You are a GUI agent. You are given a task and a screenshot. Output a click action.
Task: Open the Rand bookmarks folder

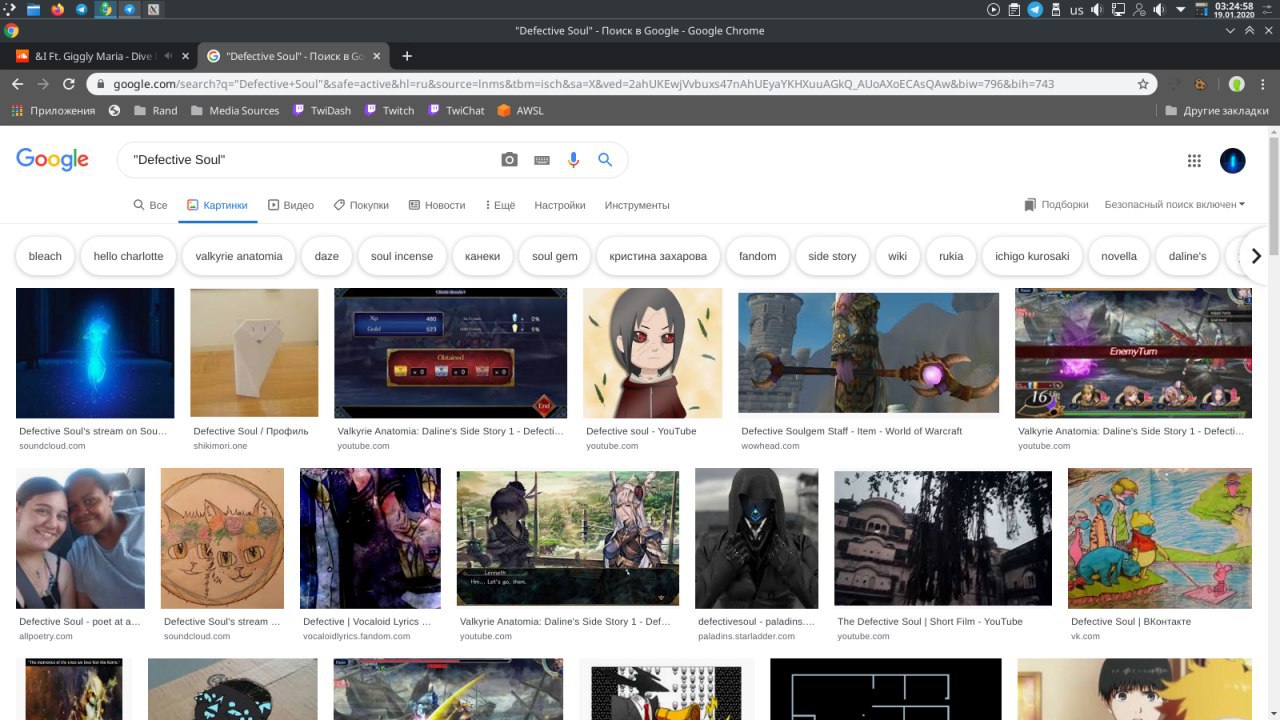coord(155,111)
